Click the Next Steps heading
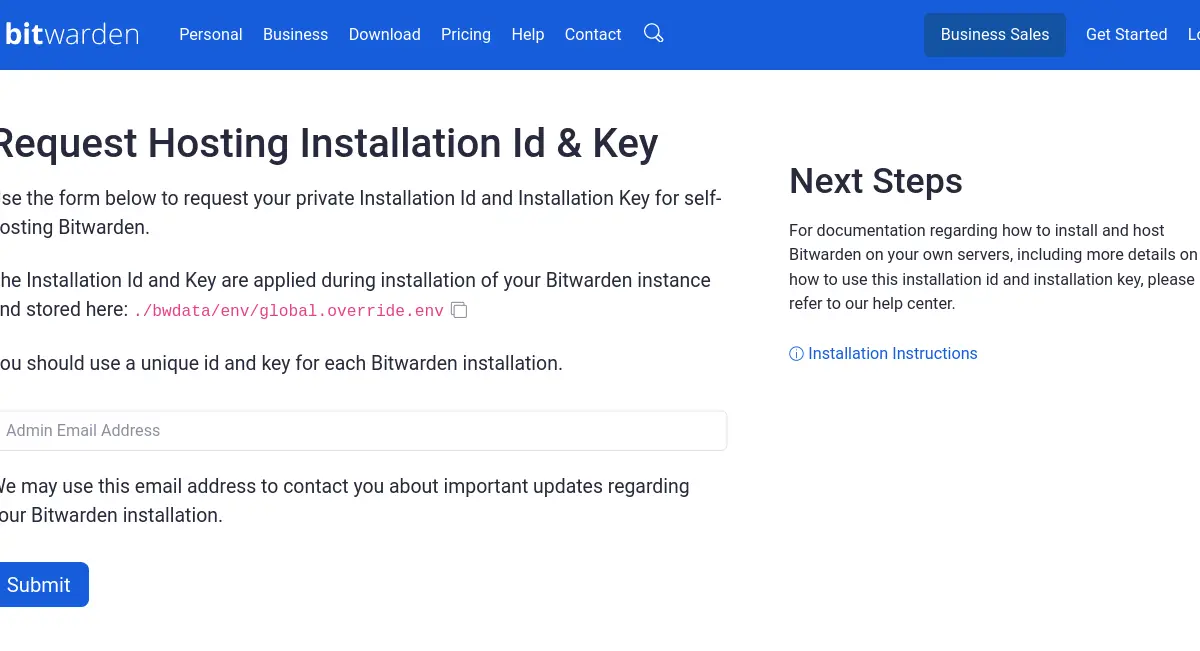The width and height of the screenshot is (1200, 651). click(876, 181)
